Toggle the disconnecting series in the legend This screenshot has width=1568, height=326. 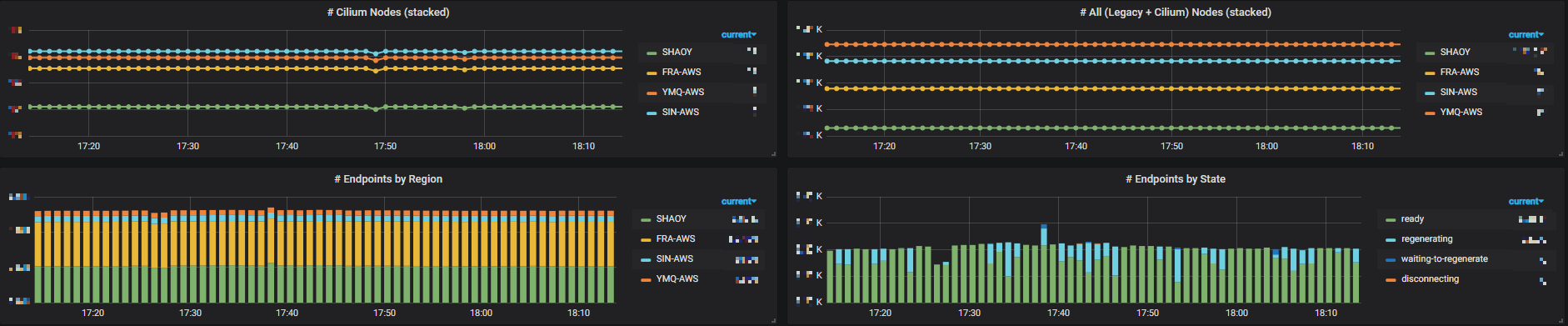(x=1430, y=278)
